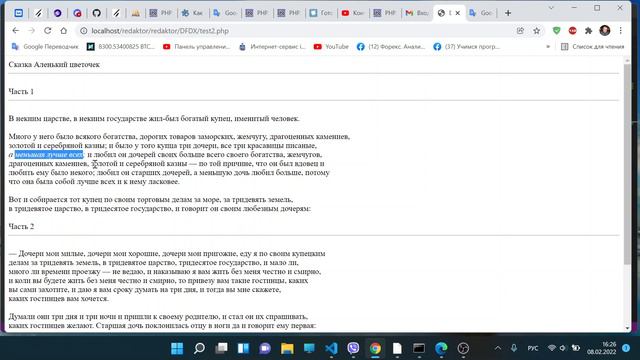Switch to the first tab
The height and width of the screenshot is (360, 640).
point(18,13)
